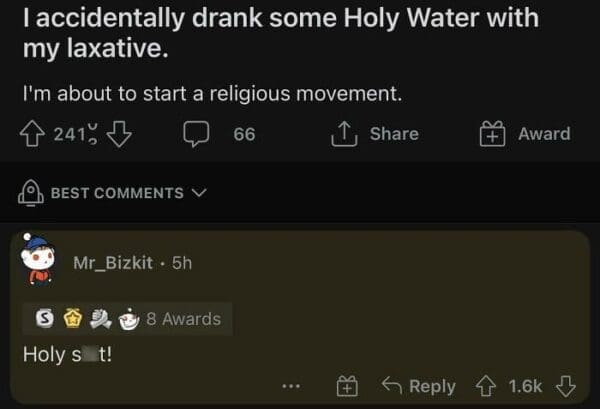600x409 pixels.
Task: Click the post title about Holy Water
Action: (281, 33)
